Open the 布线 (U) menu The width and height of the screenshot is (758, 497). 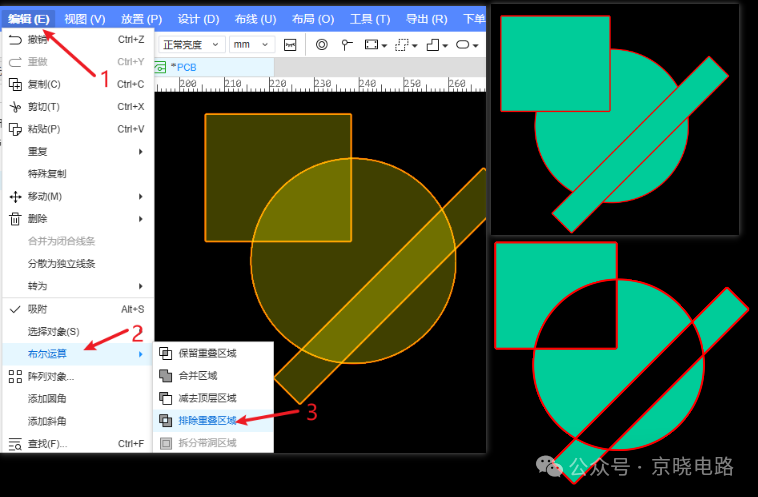(x=255, y=19)
